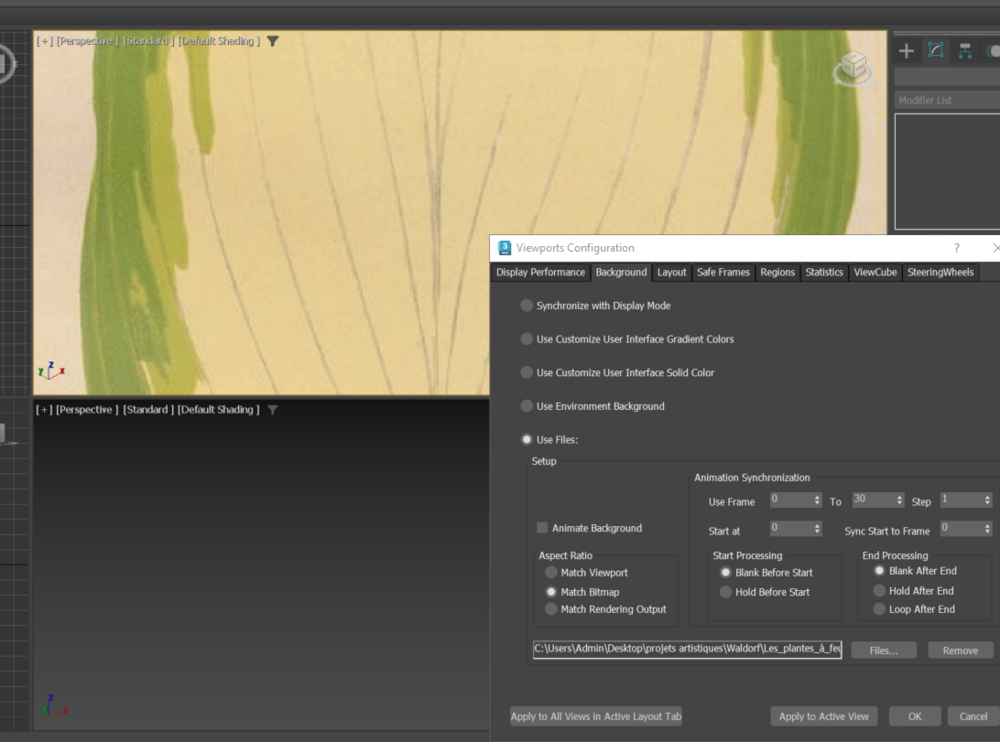Image resolution: width=1000 pixels, height=742 pixels.
Task: Click the ViewCube in the top viewport
Action: 853,68
